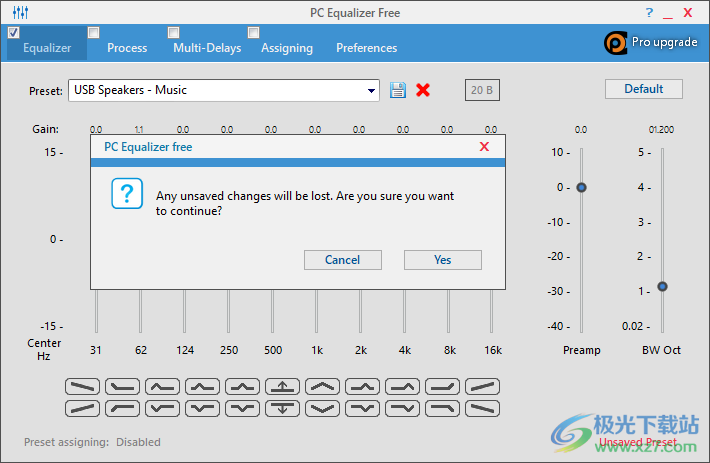This screenshot has width=710, height=463.
Task: Click the equalizer sliders app icon in title bar
Action: [x=20, y=12]
